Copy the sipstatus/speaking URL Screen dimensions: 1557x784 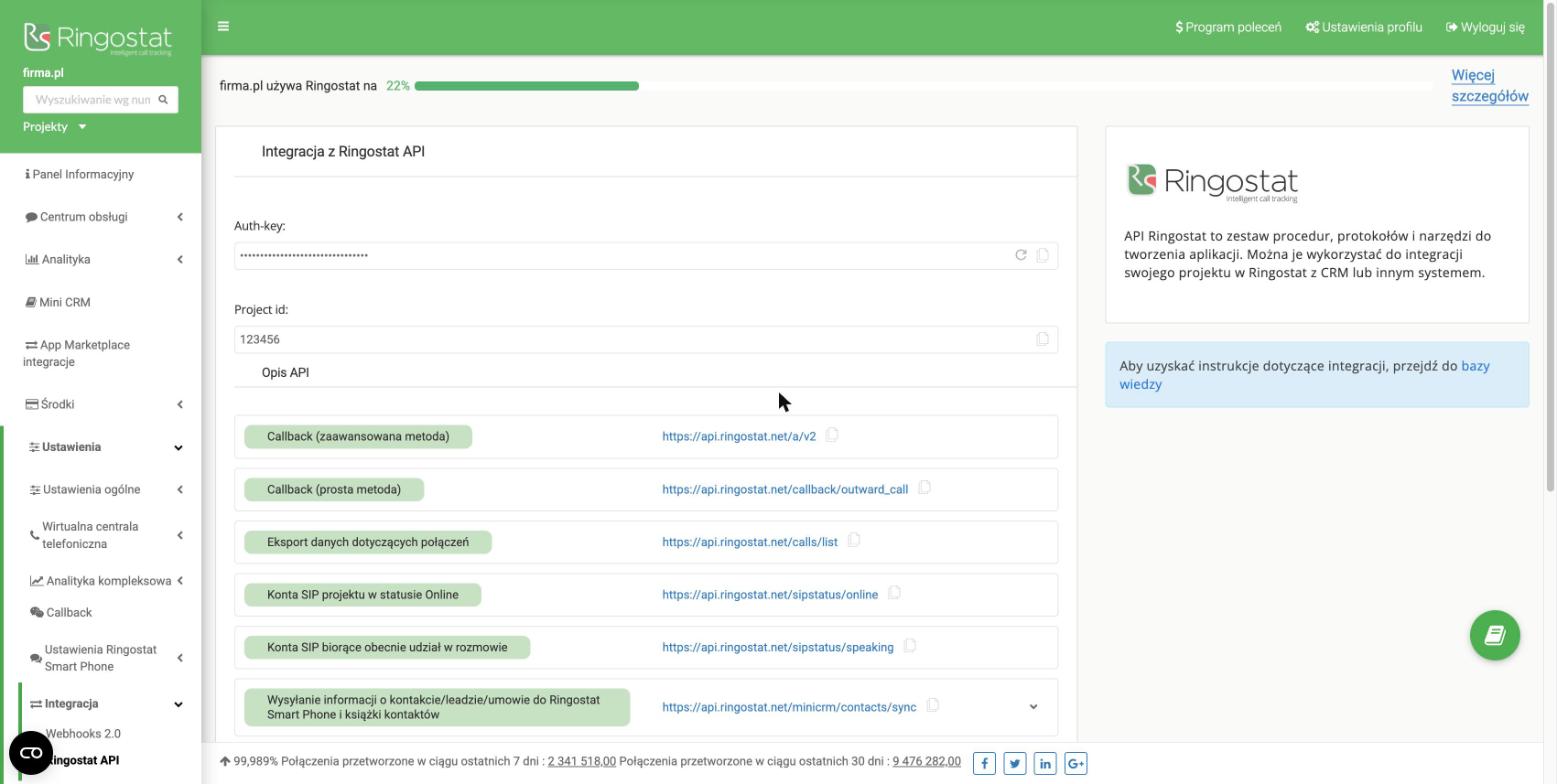[x=910, y=646]
